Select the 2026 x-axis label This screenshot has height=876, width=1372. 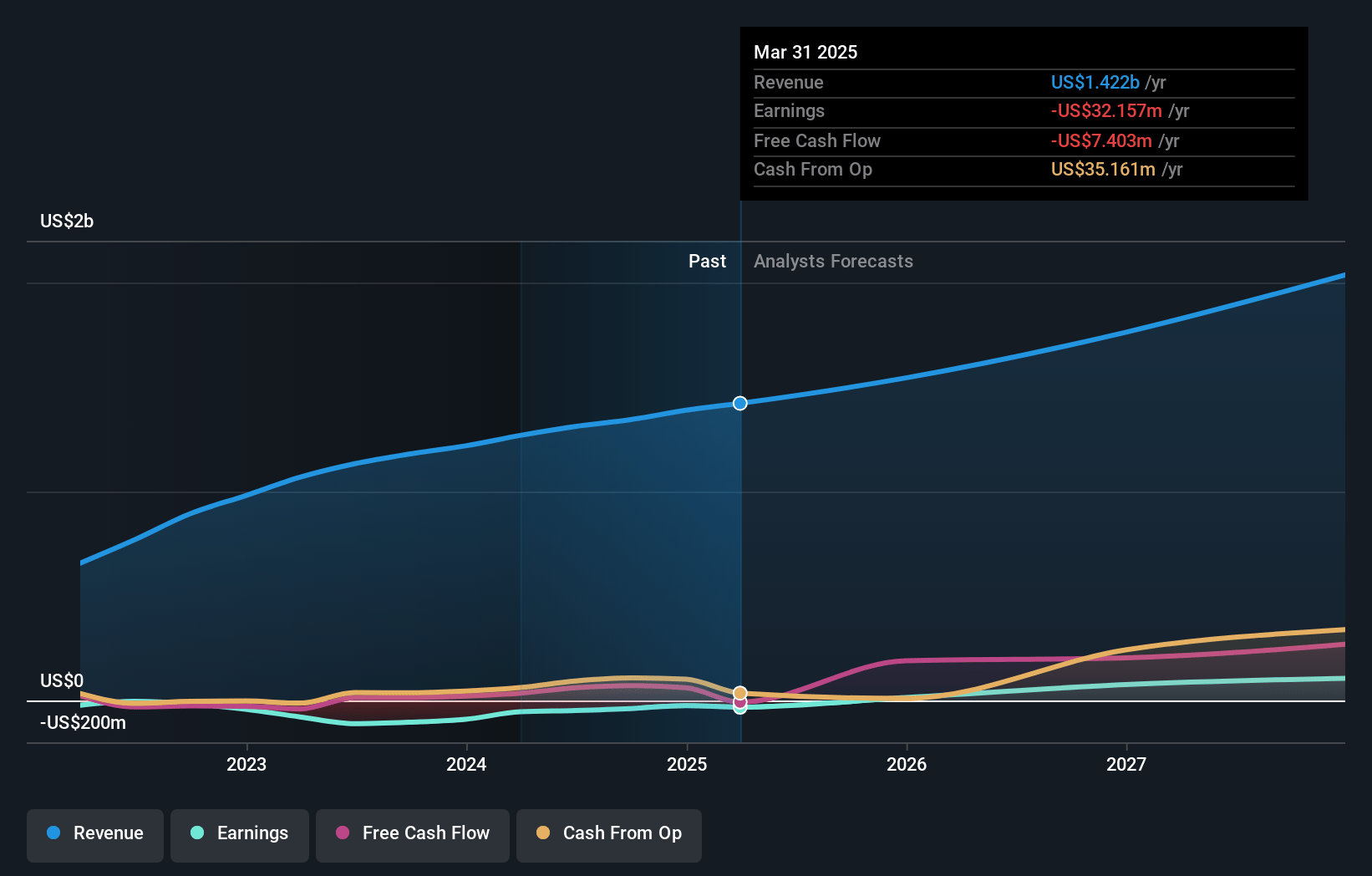[907, 764]
